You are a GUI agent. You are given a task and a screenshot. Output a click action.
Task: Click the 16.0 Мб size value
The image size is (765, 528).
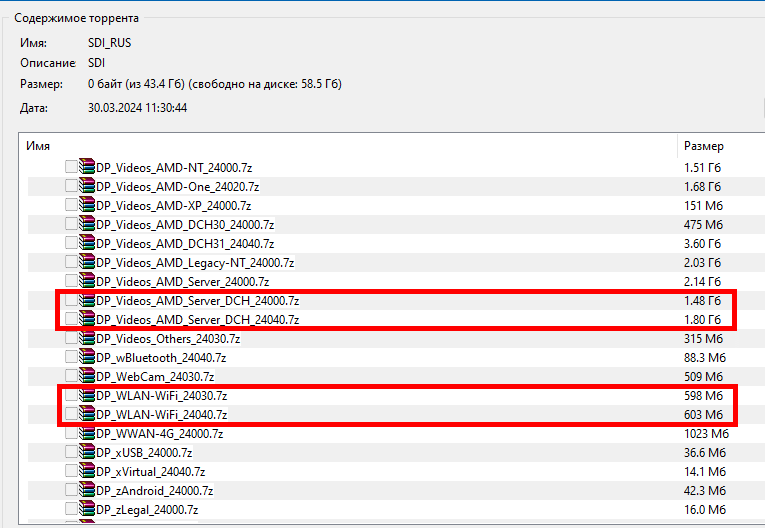(x=705, y=510)
